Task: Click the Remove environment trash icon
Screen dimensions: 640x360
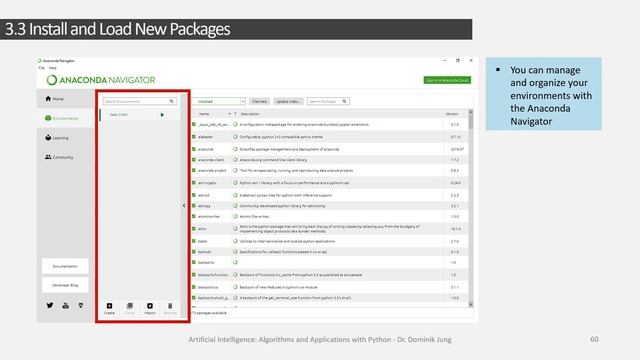Action: tap(170, 306)
